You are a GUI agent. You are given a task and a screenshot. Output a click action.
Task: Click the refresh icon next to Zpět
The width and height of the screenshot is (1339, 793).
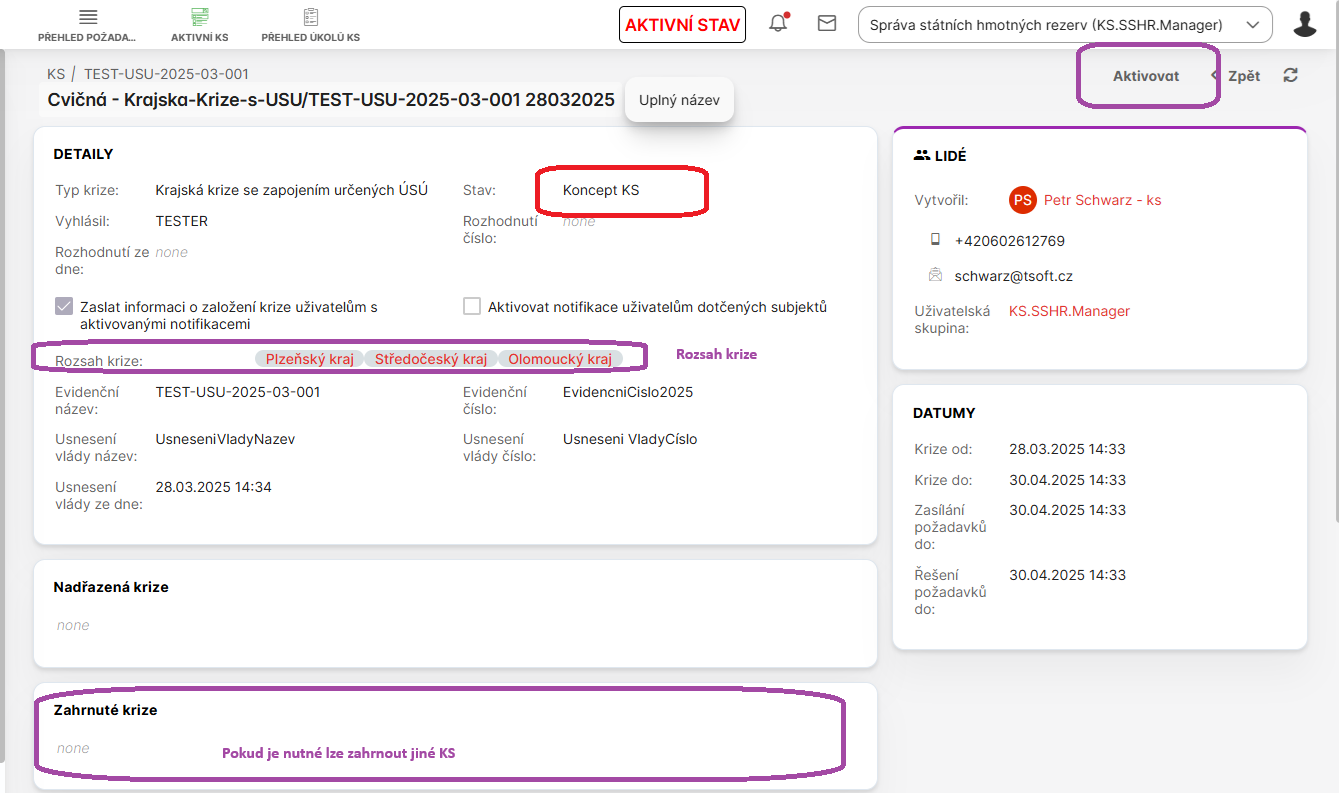coord(1291,76)
